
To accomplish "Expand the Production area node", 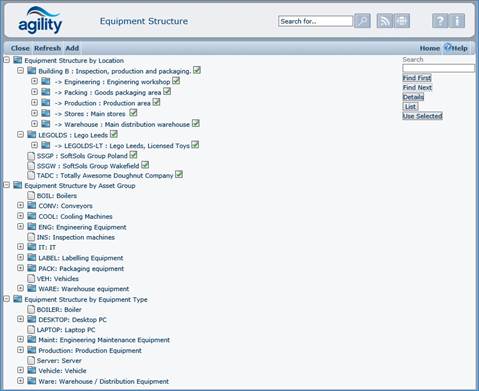I will pos(34,102).
